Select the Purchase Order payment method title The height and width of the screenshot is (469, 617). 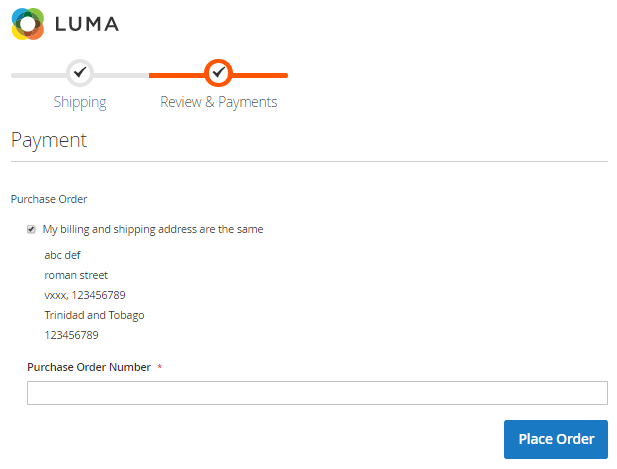click(49, 199)
